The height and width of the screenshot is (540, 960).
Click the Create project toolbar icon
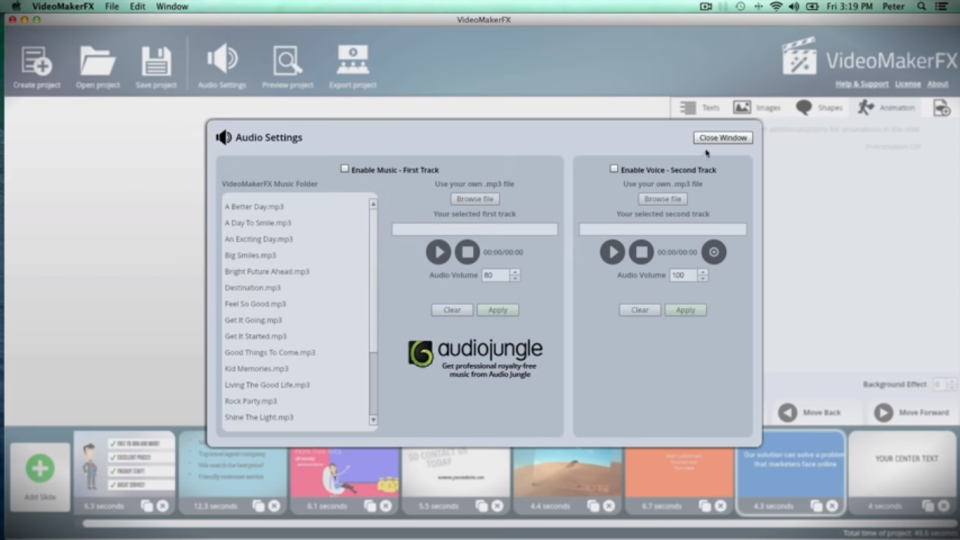click(x=37, y=61)
